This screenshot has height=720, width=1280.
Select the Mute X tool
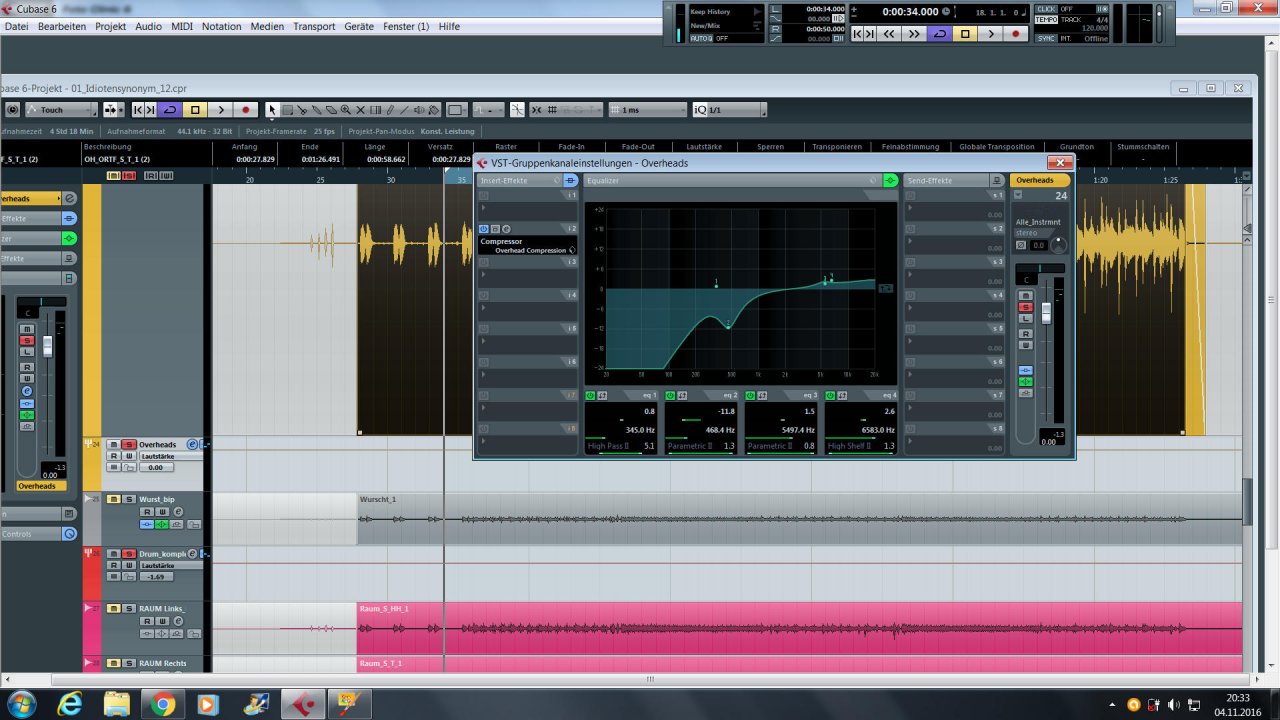[360, 110]
